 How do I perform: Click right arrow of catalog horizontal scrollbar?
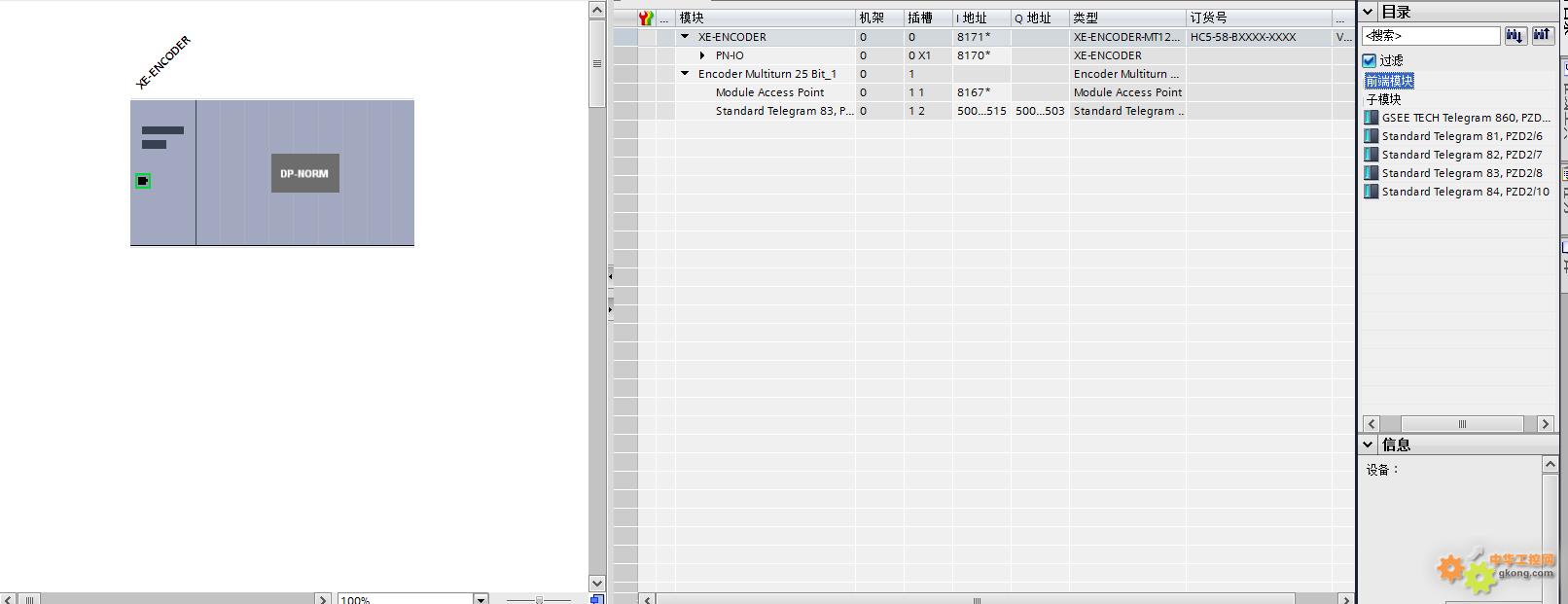point(1545,424)
